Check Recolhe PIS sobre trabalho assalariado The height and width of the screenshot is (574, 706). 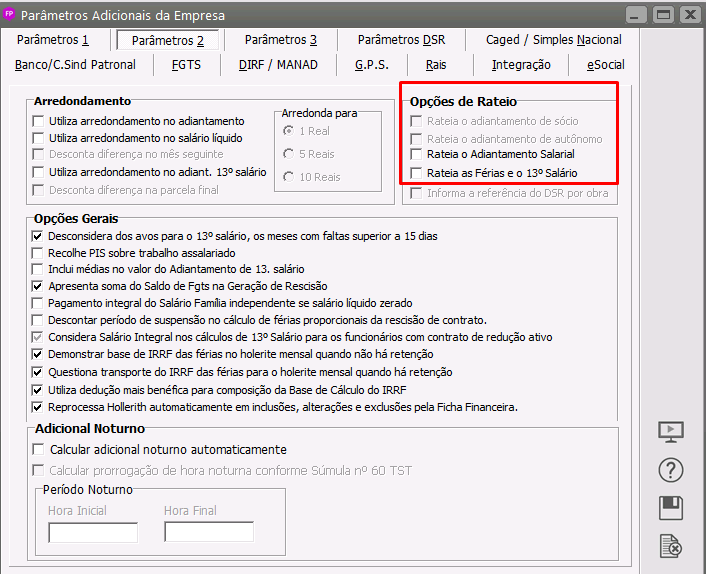pos(39,253)
